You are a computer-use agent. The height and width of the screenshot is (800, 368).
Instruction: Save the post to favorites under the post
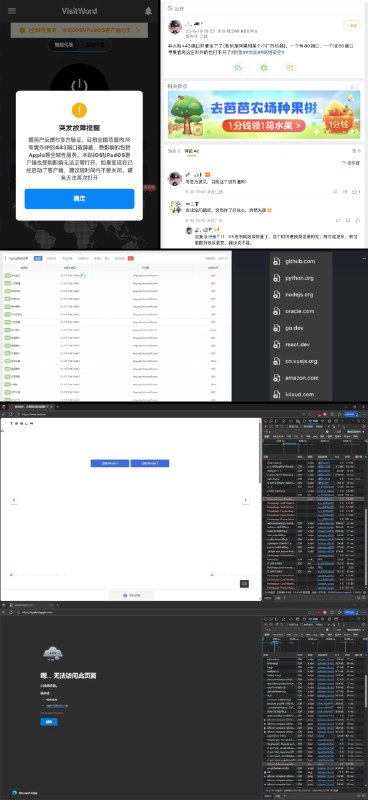[290, 67]
